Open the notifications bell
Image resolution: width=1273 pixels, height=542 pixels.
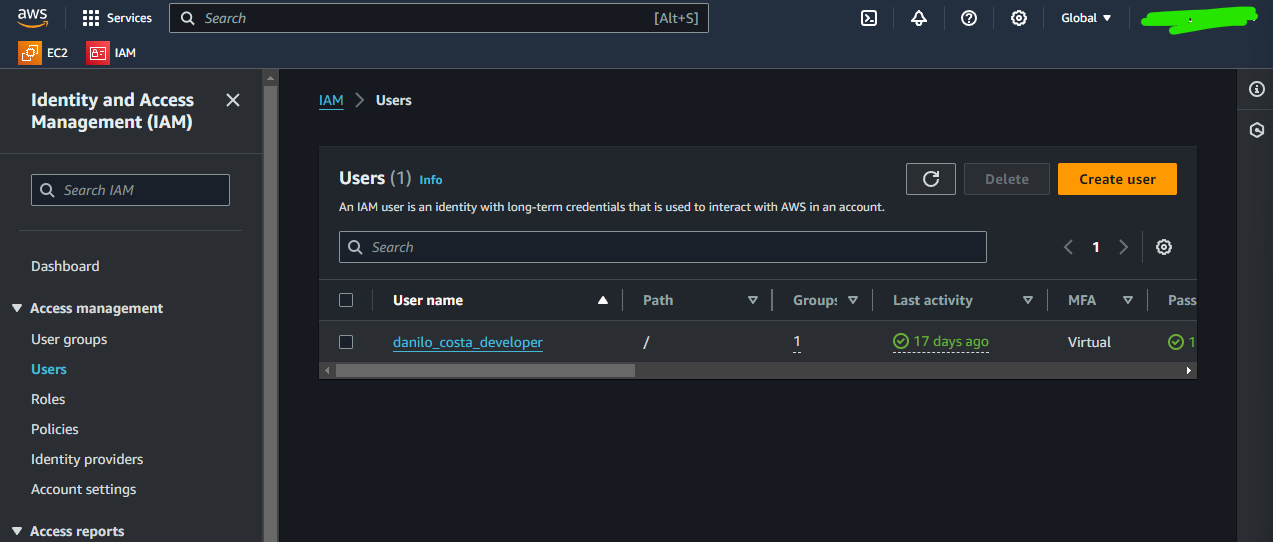(919, 18)
